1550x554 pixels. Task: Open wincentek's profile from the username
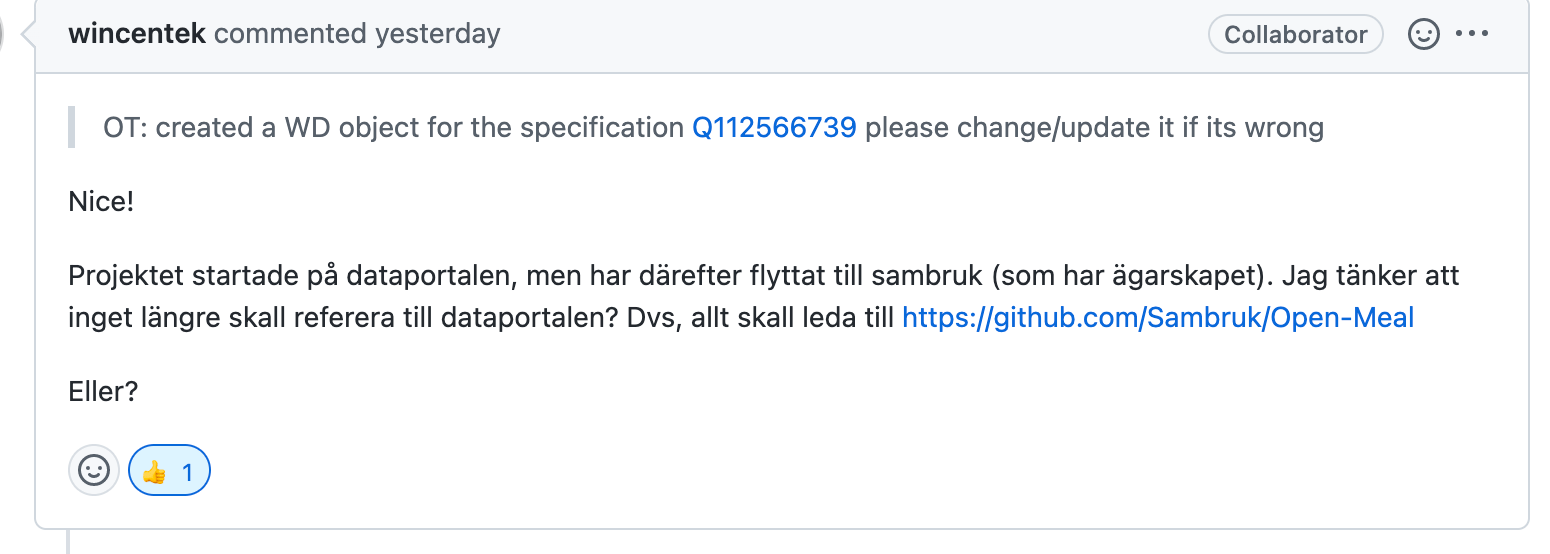(137, 34)
